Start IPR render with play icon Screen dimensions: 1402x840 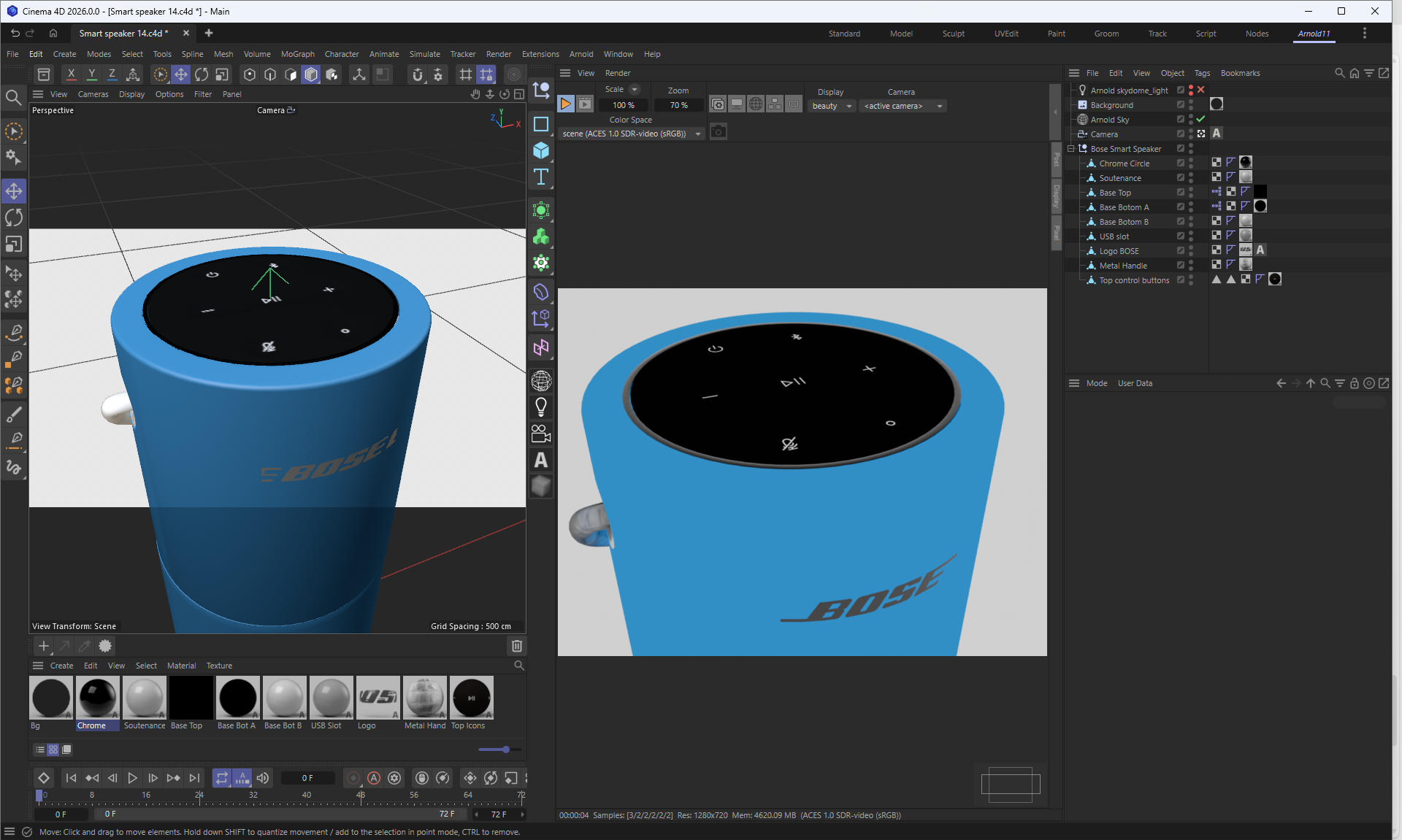point(566,104)
